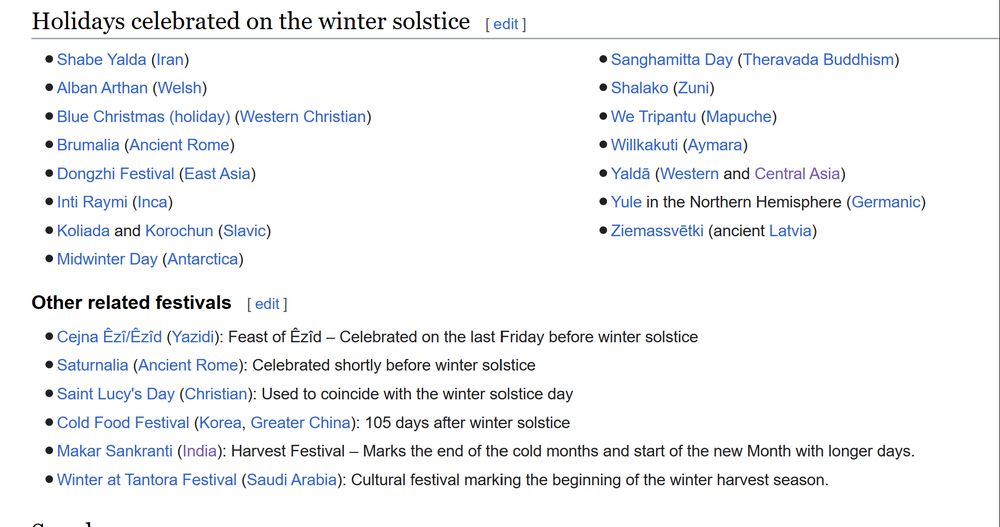Follow the Korochun link
Screen dimensions: 1000x527
click(179, 231)
